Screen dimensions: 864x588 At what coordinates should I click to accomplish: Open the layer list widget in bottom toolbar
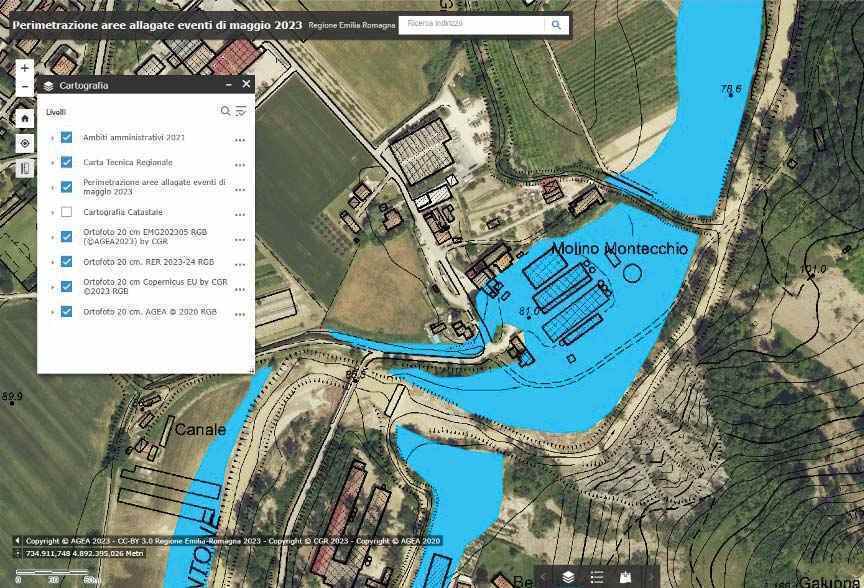(x=568, y=577)
